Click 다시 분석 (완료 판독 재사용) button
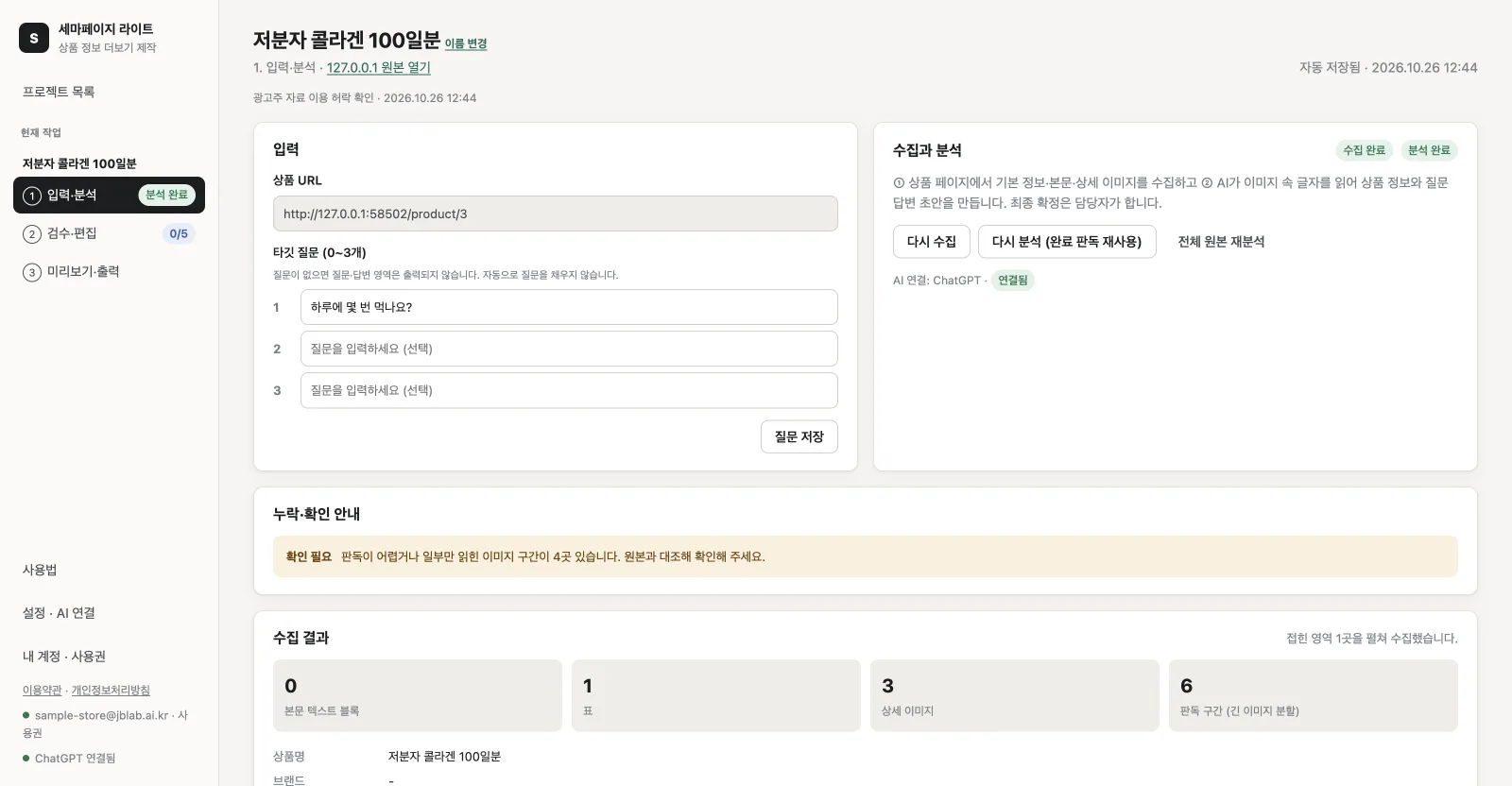The height and width of the screenshot is (786, 1512). tap(1067, 242)
